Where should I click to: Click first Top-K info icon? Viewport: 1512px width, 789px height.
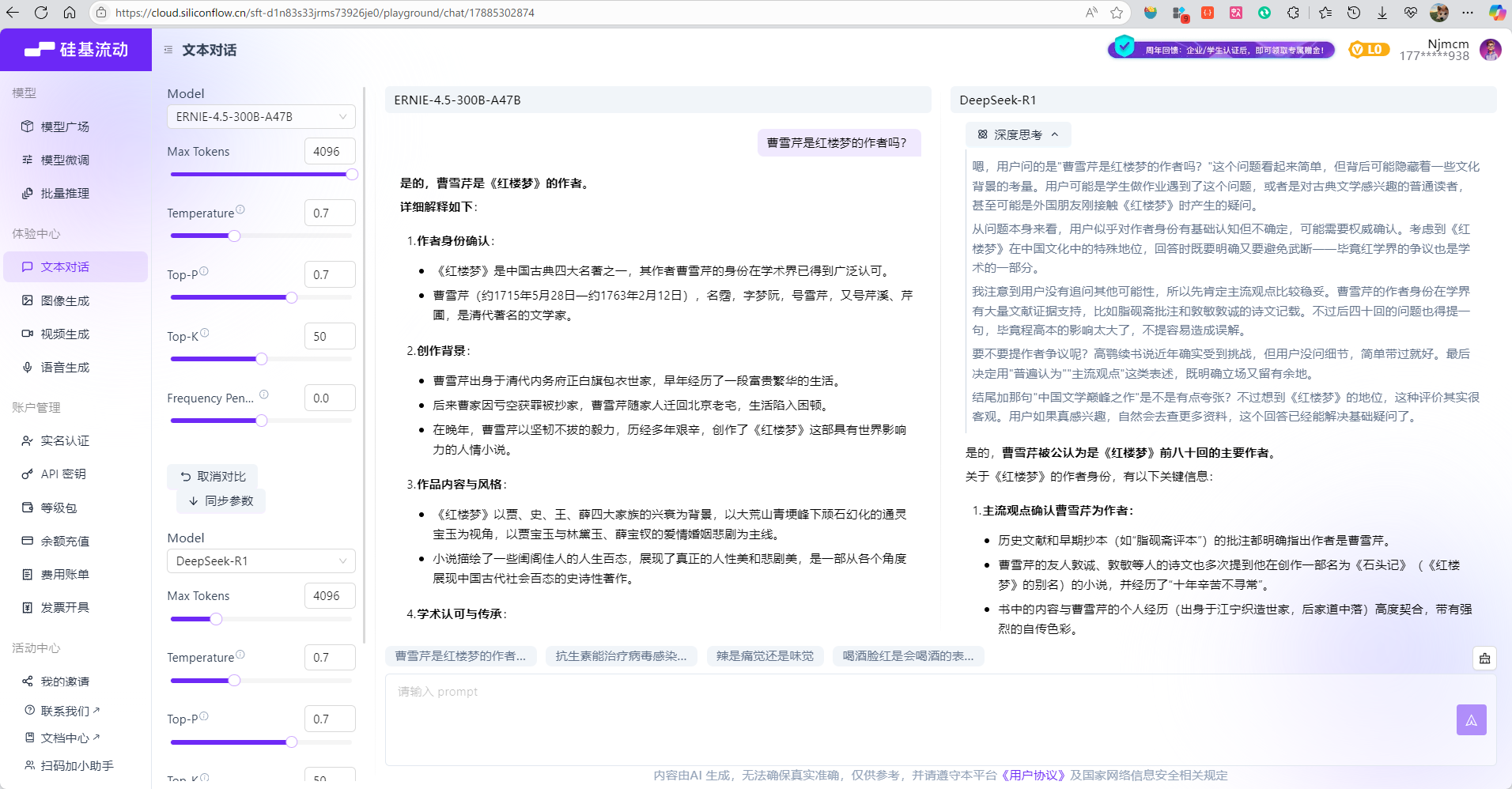(x=205, y=333)
